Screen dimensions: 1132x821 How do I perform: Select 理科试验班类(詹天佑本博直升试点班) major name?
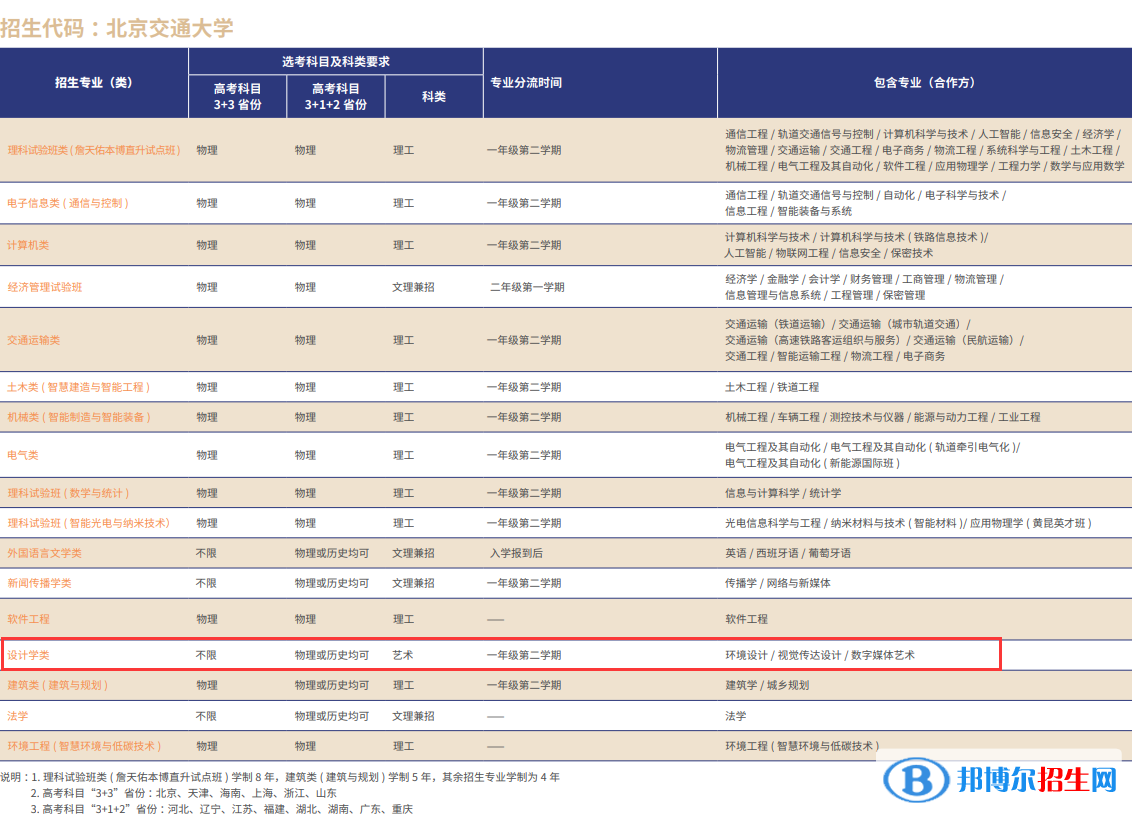(x=94, y=150)
